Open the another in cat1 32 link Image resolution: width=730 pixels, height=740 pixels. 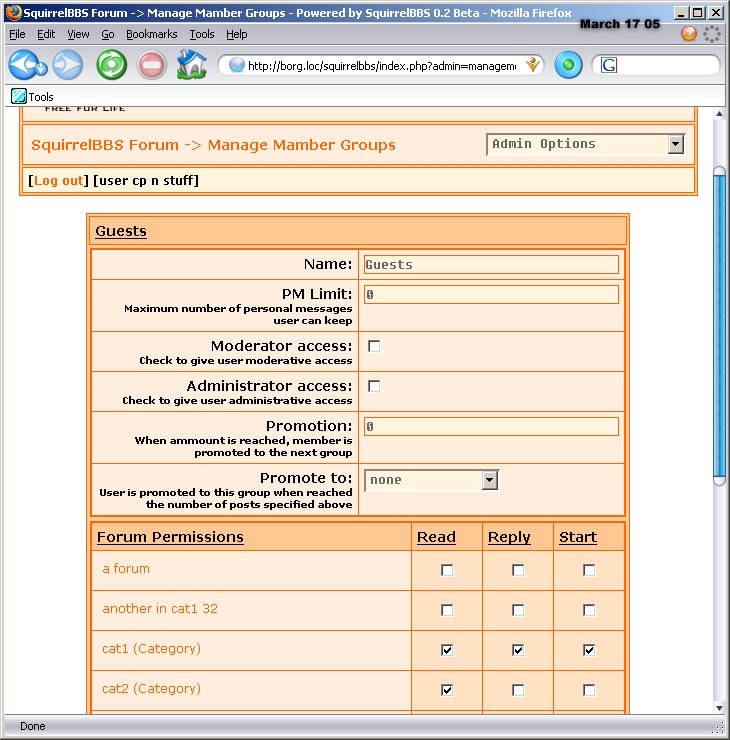pos(160,609)
